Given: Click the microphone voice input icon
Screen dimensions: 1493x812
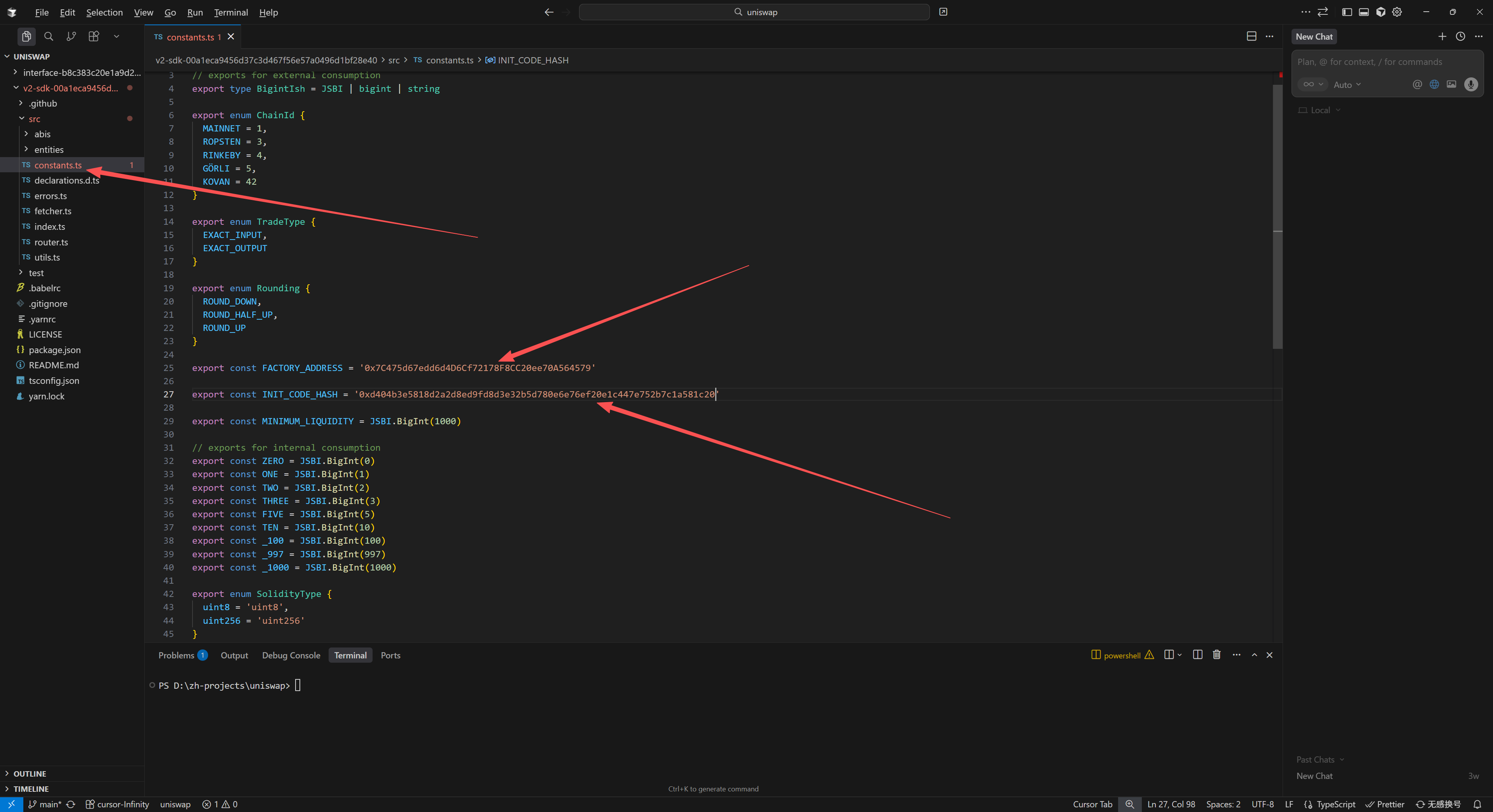Looking at the screenshot, I should click(x=1470, y=85).
